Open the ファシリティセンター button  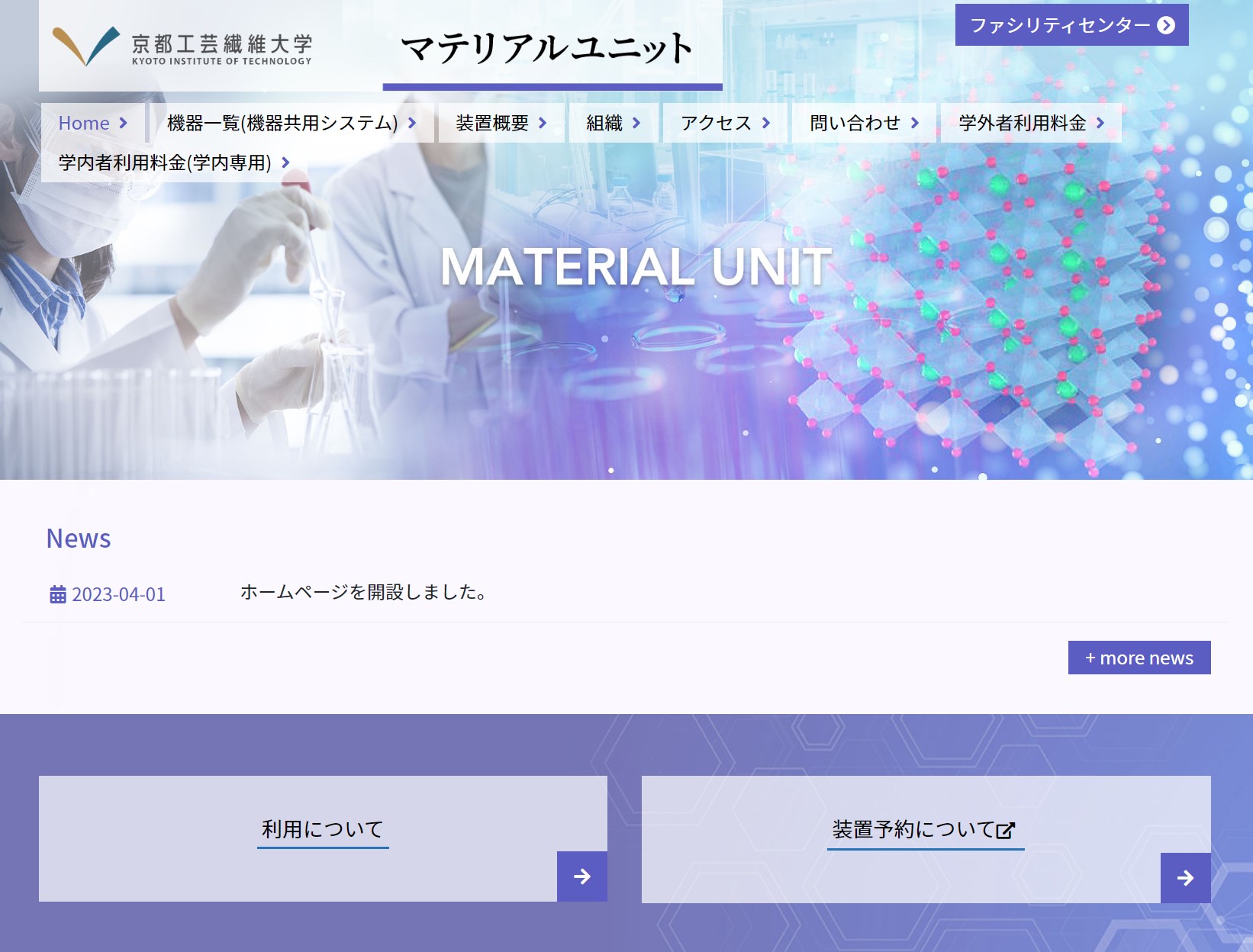coord(1071,25)
